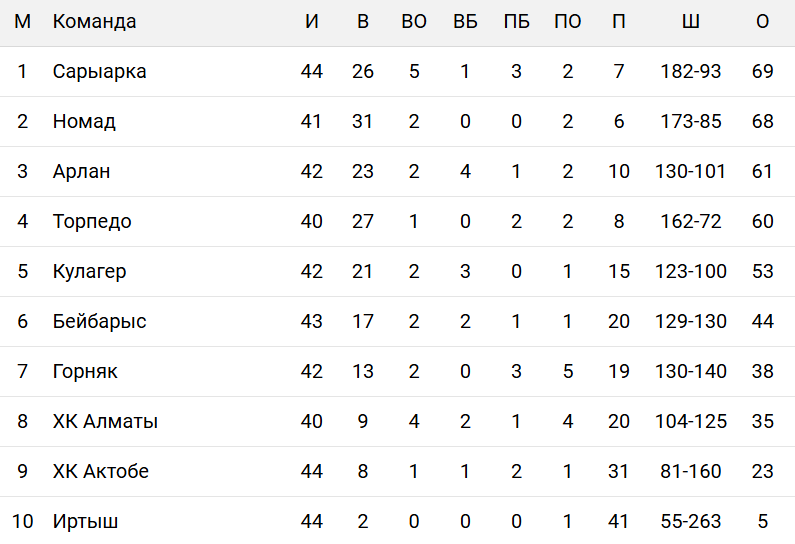Click Сарыарка's 182-93 goals score
Image resolution: width=795 pixels, height=544 pixels.
coord(691,71)
